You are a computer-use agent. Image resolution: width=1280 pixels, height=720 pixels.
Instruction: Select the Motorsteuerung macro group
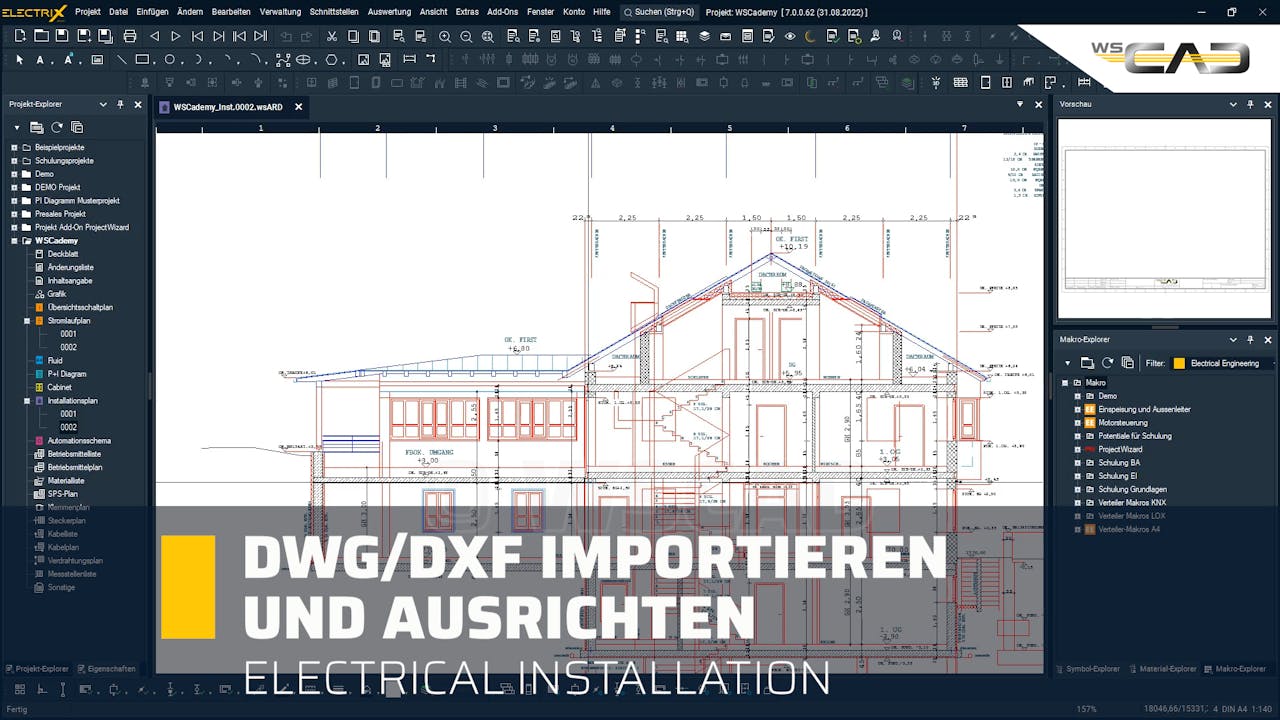click(x=1124, y=423)
